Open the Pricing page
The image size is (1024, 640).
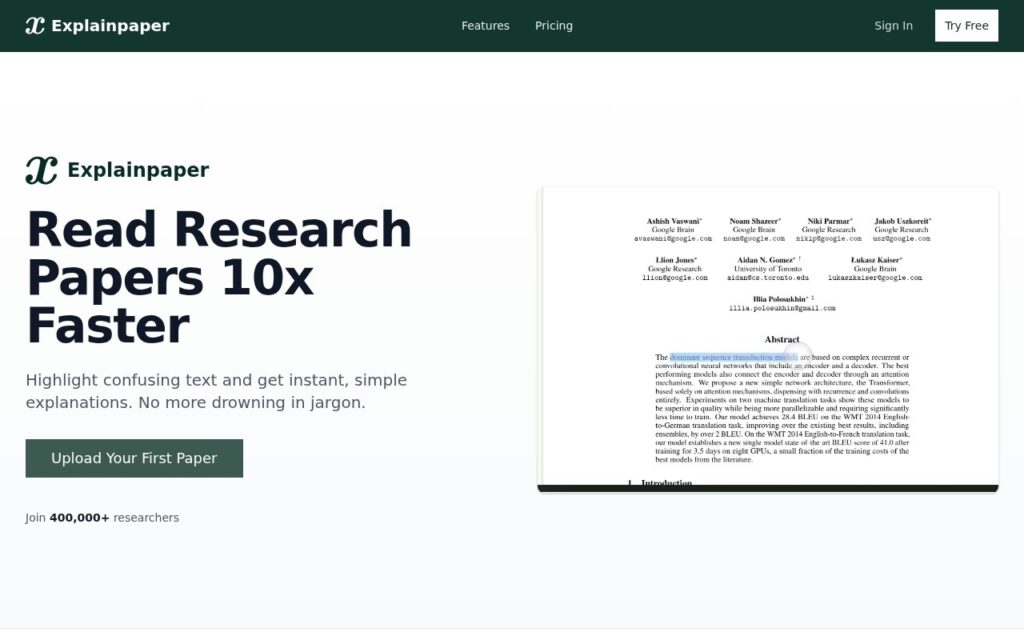(x=554, y=25)
